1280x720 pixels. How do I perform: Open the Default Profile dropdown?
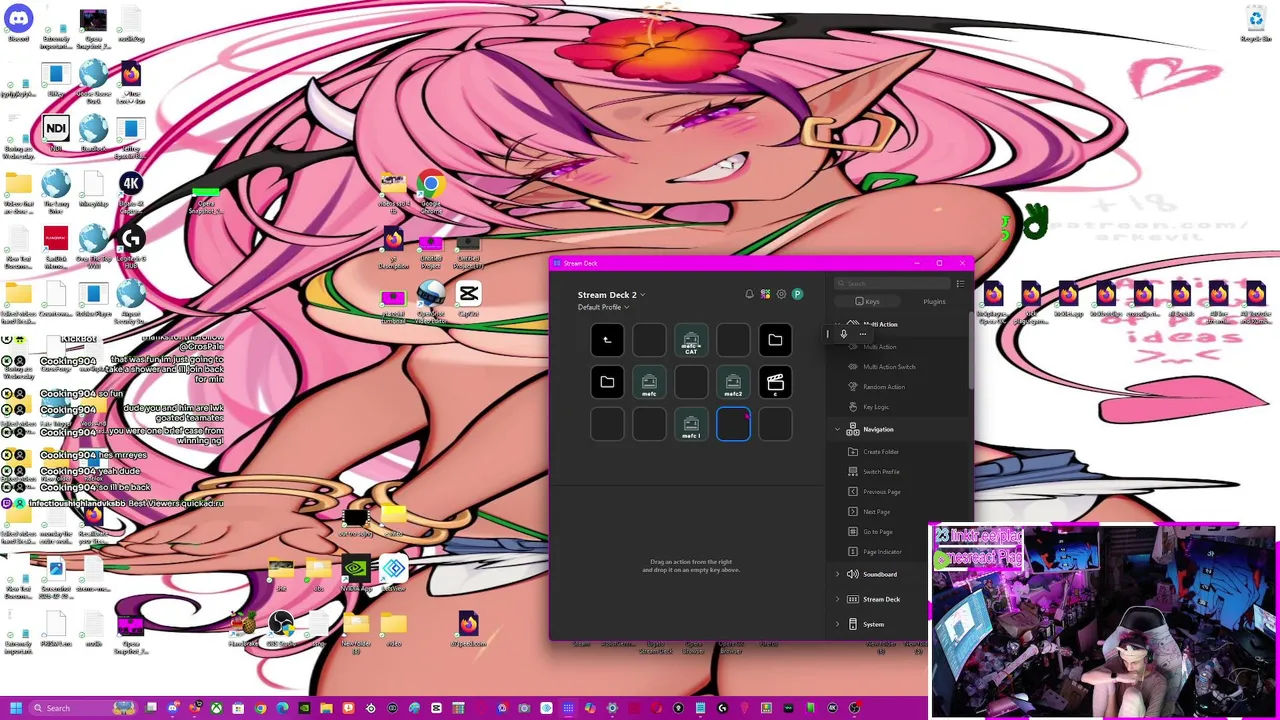click(x=603, y=307)
